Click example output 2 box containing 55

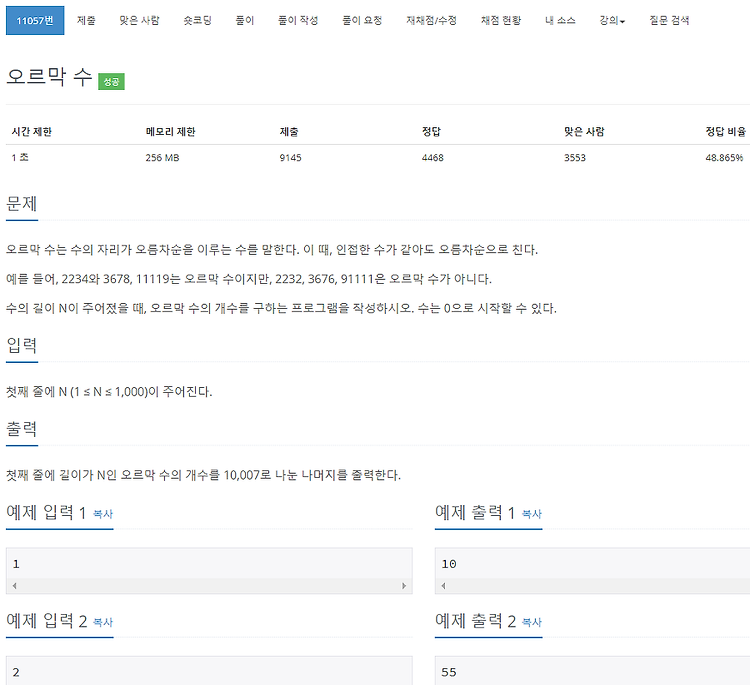pyautogui.click(x=592, y=671)
